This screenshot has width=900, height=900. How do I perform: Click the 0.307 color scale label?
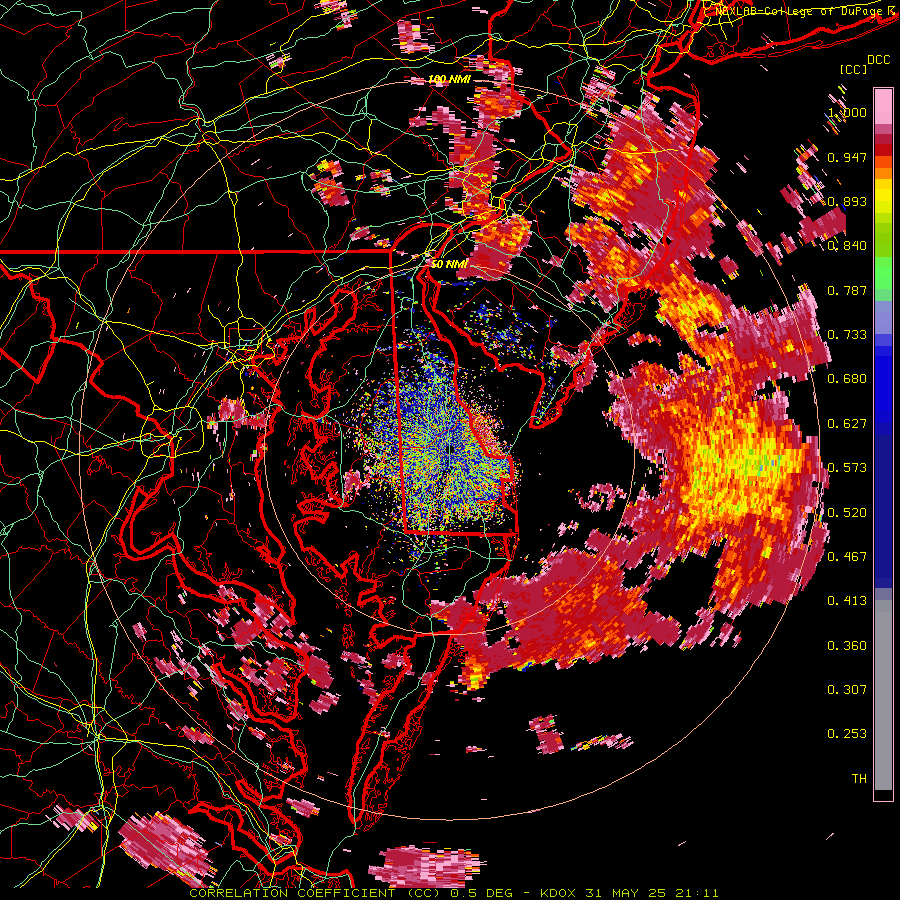847,689
